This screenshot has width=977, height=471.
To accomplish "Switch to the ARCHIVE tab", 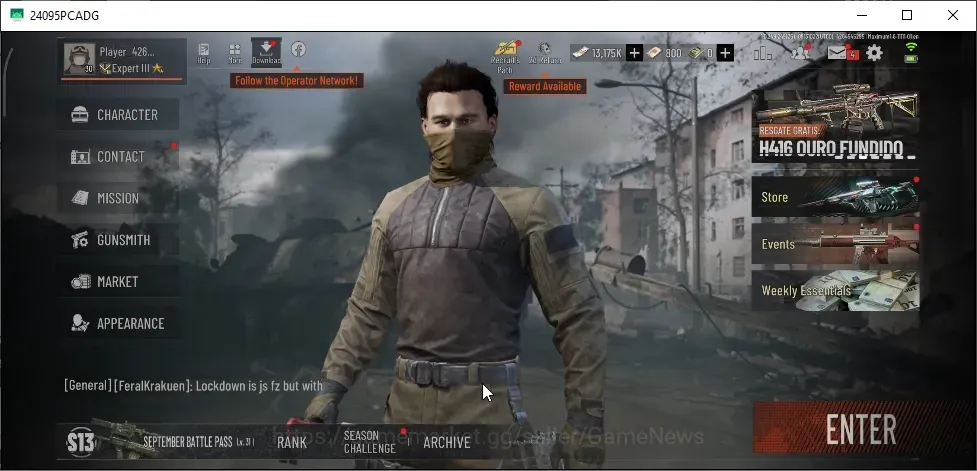I will [x=447, y=442].
